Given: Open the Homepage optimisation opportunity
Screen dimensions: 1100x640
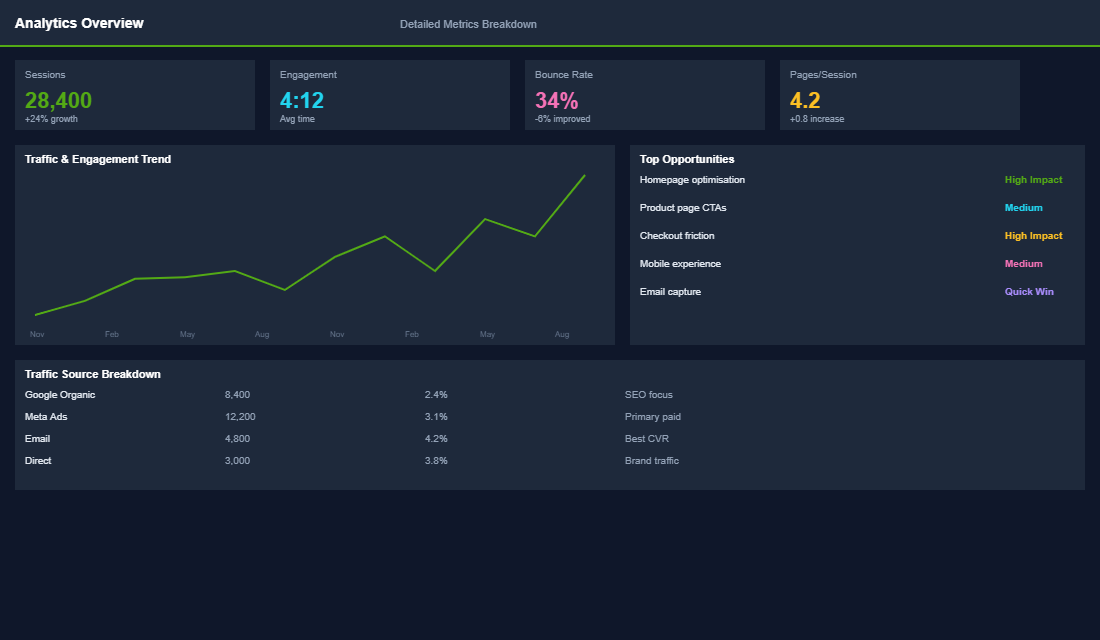Looking at the screenshot, I should tap(692, 179).
